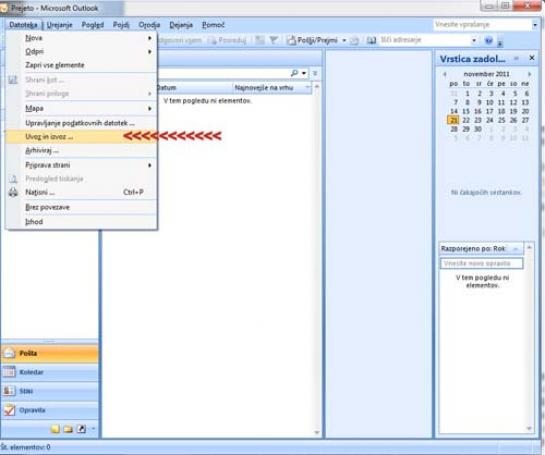This screenshot has height=455, width=545.
Task: Go to next month in calendar
Action: pyautogui.click(x=529, y=74)
